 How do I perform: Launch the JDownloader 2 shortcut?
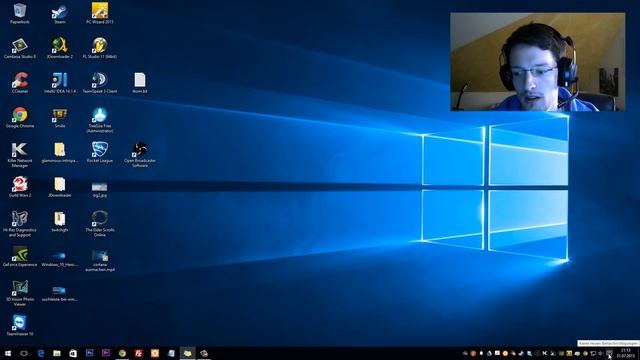60,48
